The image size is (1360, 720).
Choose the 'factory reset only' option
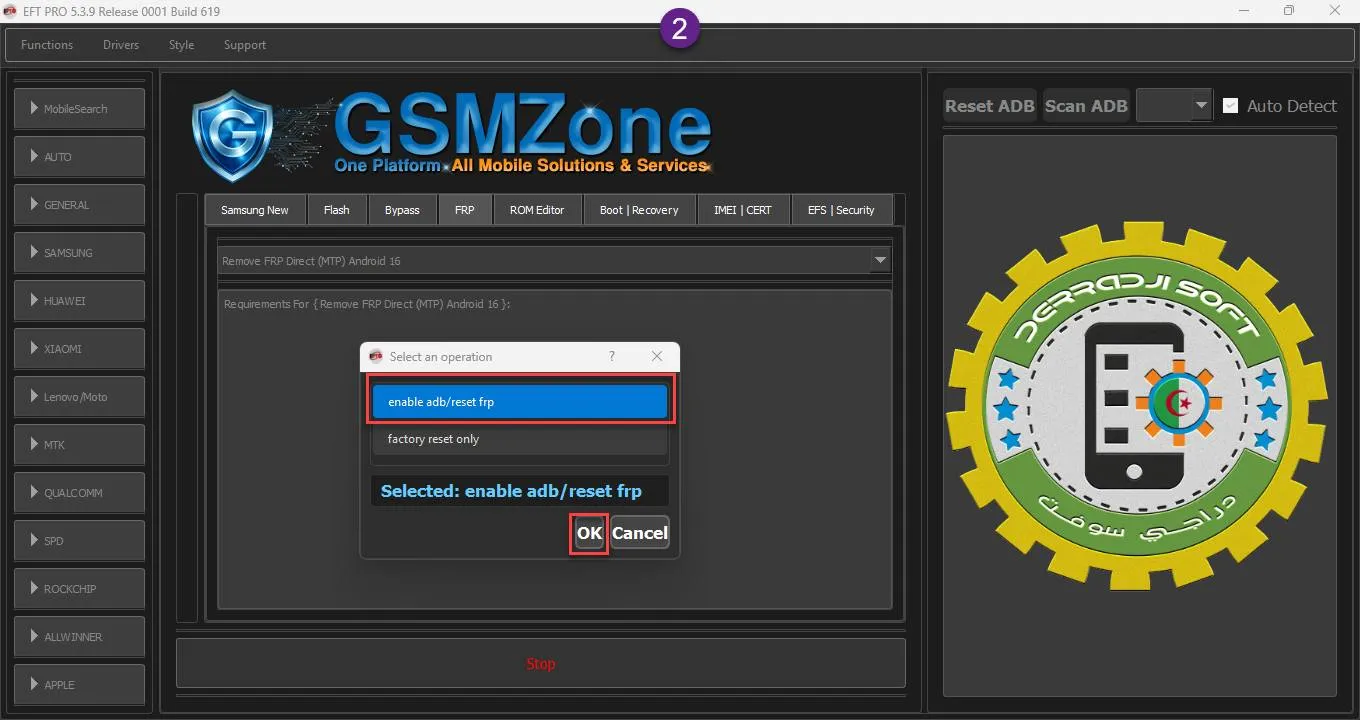519,439
